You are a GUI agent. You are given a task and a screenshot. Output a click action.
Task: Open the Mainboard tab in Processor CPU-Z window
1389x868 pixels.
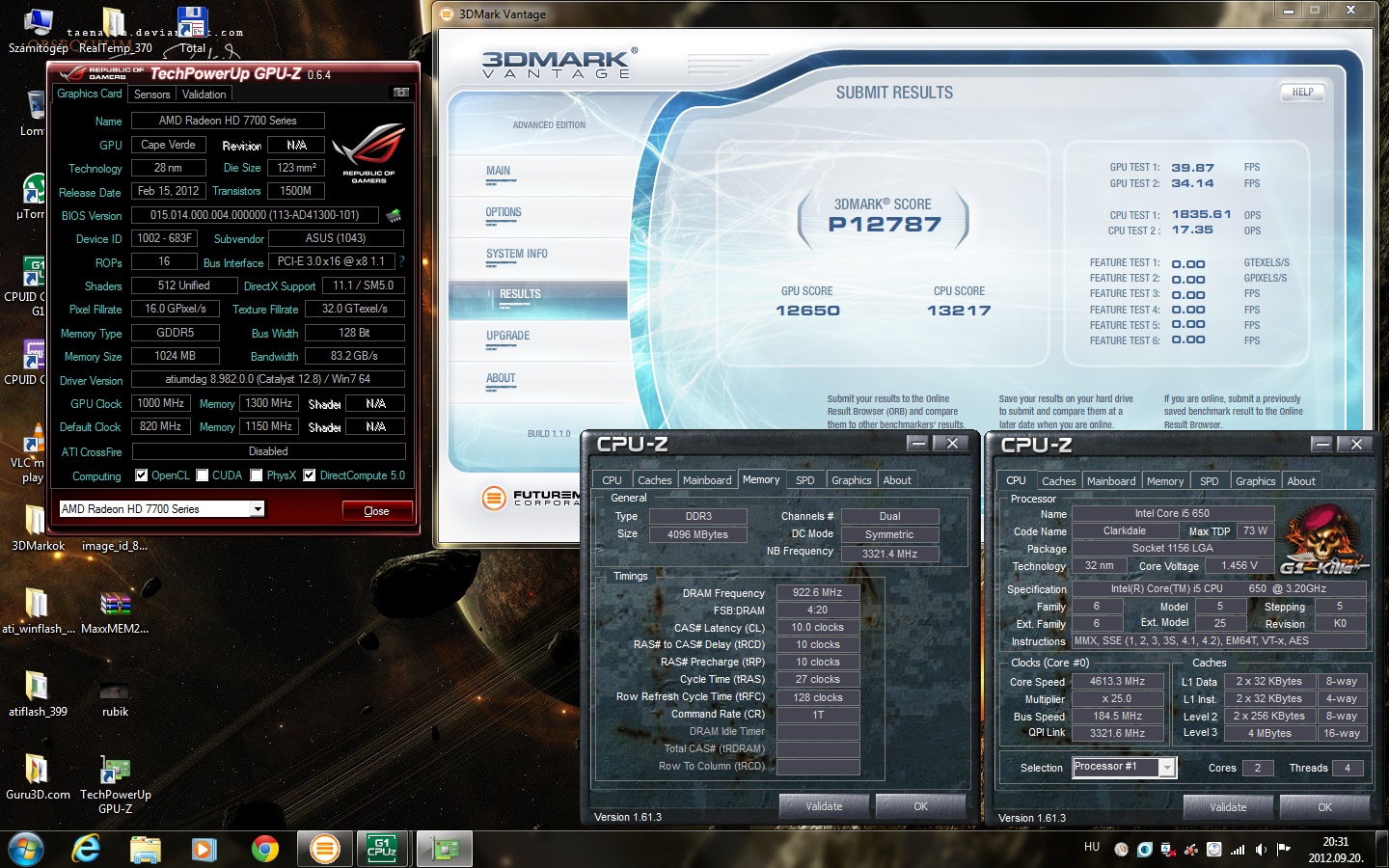click(1111, 481)
